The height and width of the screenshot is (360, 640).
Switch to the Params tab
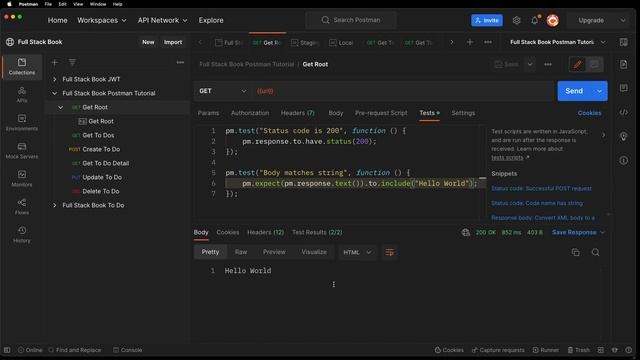point(209,113)
